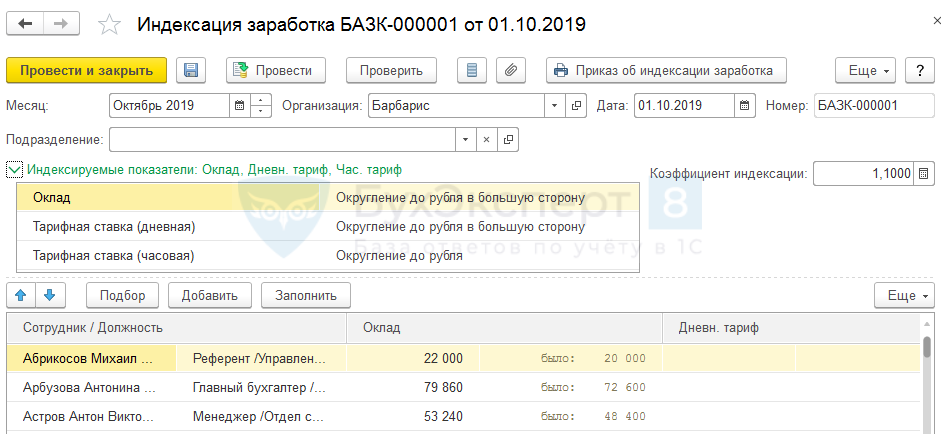
Task: Open calendar picker for Месяц field
Action: tap(238, 105)
